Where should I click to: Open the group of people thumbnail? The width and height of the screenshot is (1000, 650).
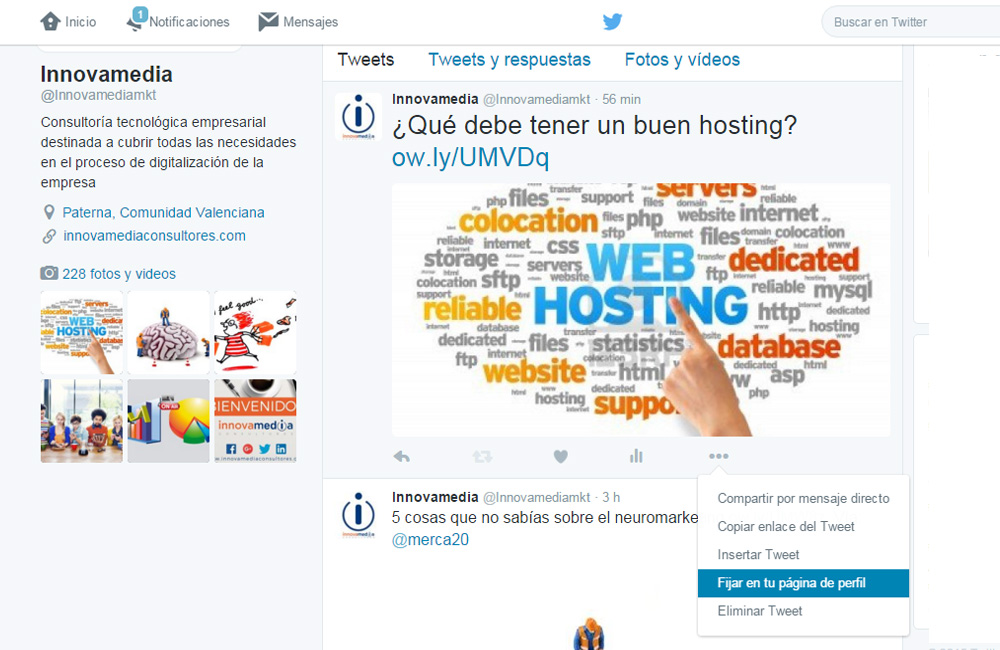(82, 421)
